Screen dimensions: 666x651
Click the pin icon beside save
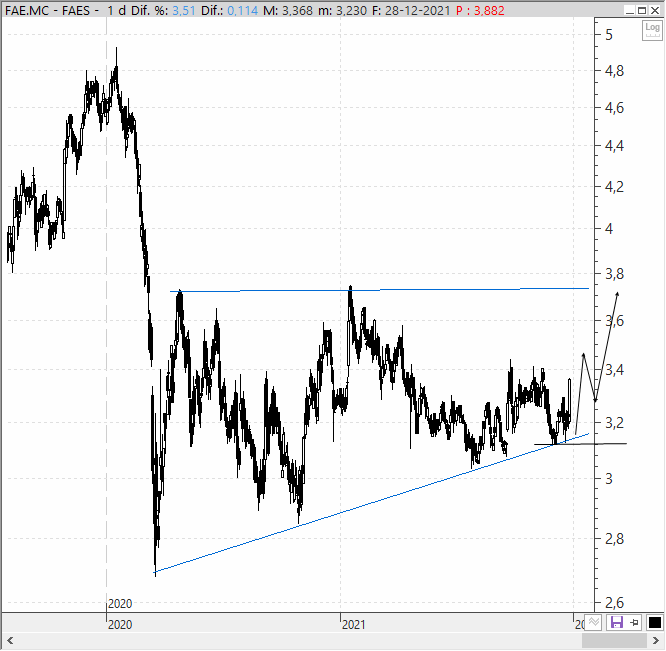click(635, 623)
